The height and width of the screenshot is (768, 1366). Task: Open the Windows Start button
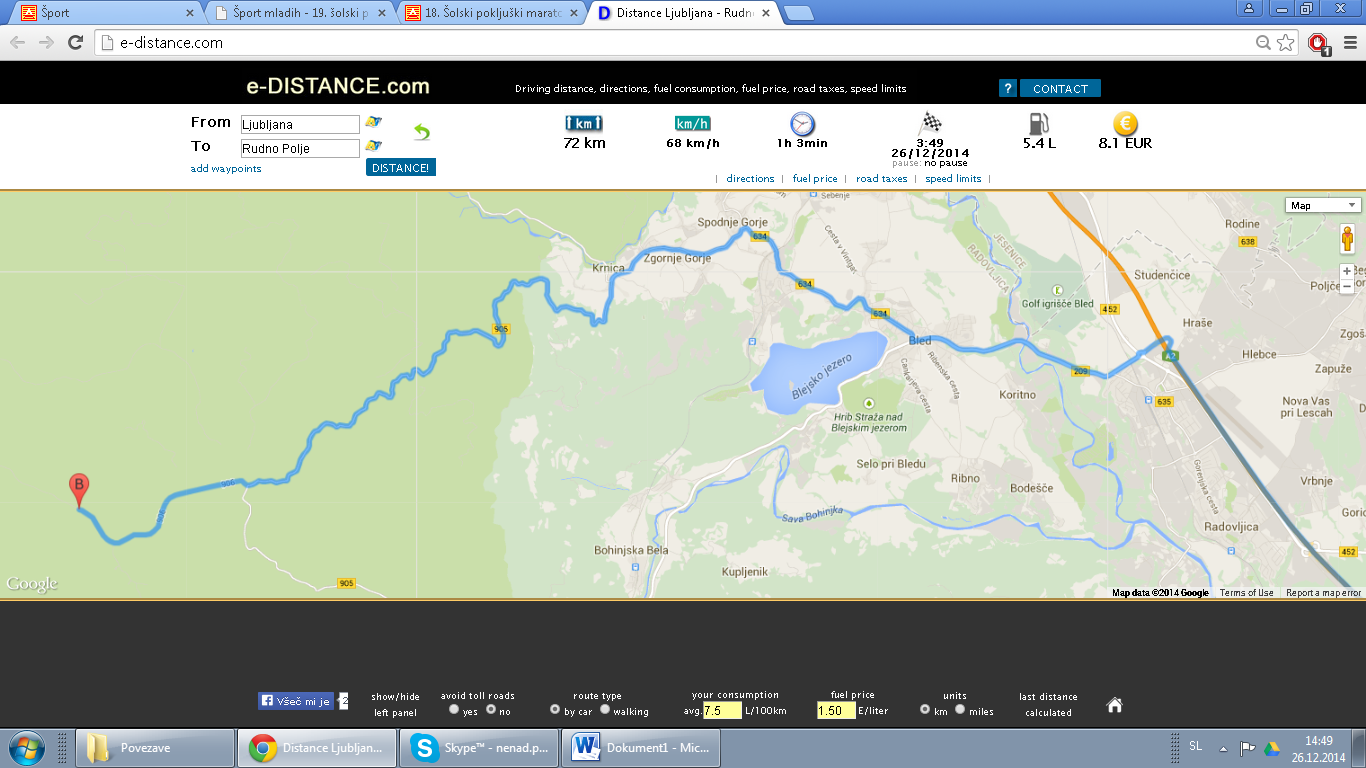click(x=26, y=747)
